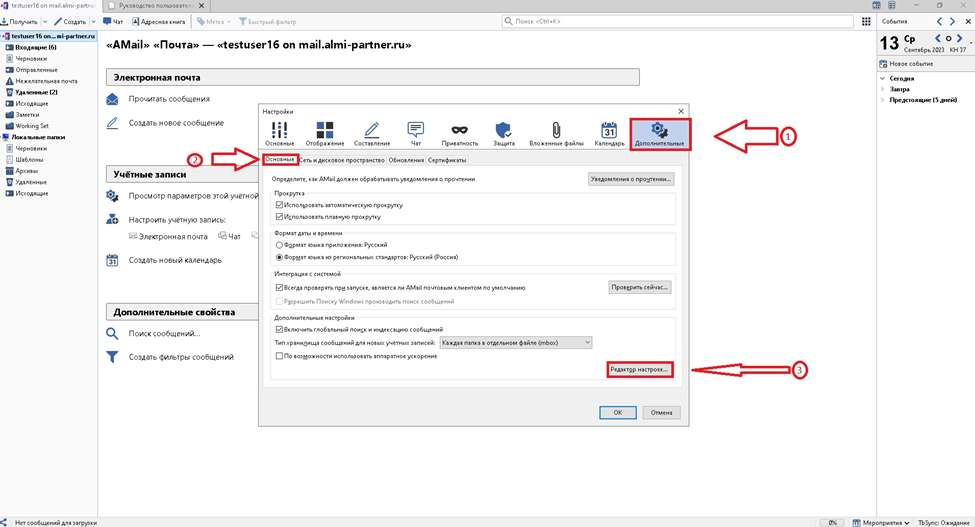Click Уведомления о прочтении button
This screenshot has width=975, height=527.
631,179
